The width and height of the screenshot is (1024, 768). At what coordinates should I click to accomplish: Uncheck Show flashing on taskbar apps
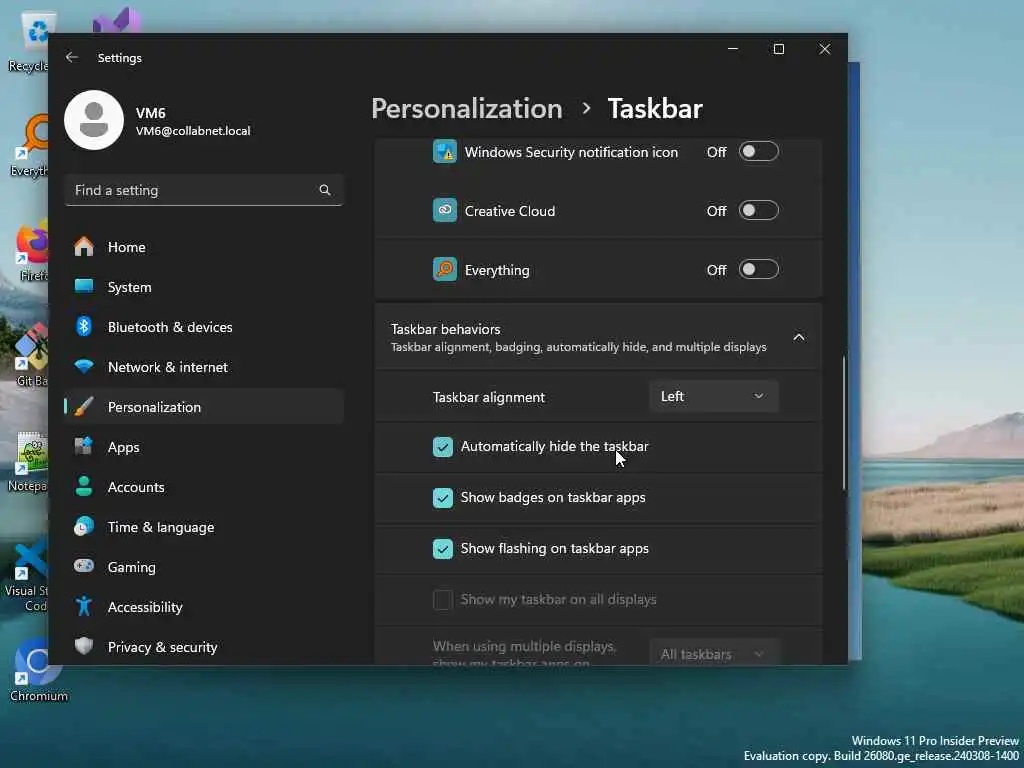point(443,549)
